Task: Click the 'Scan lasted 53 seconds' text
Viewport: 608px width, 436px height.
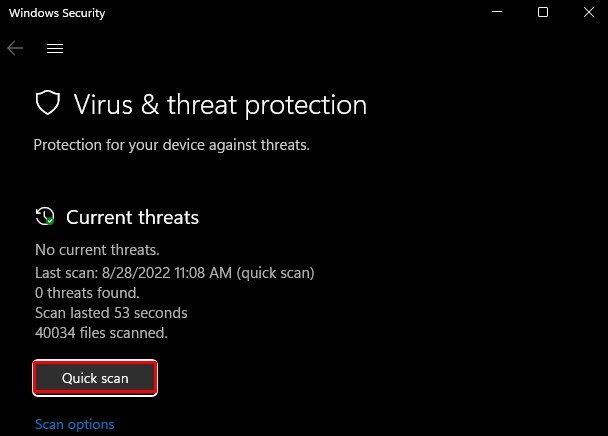Action: [x=111, y=313]
